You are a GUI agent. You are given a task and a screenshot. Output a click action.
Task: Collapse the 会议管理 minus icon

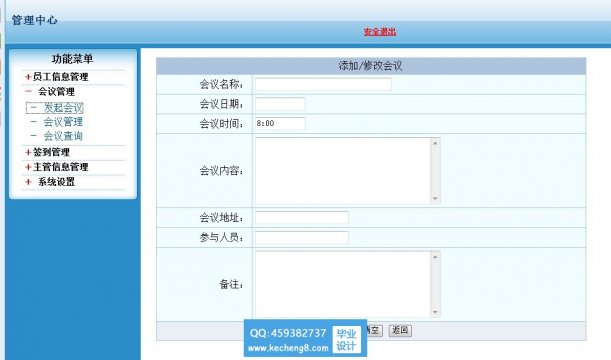(28, 91)
